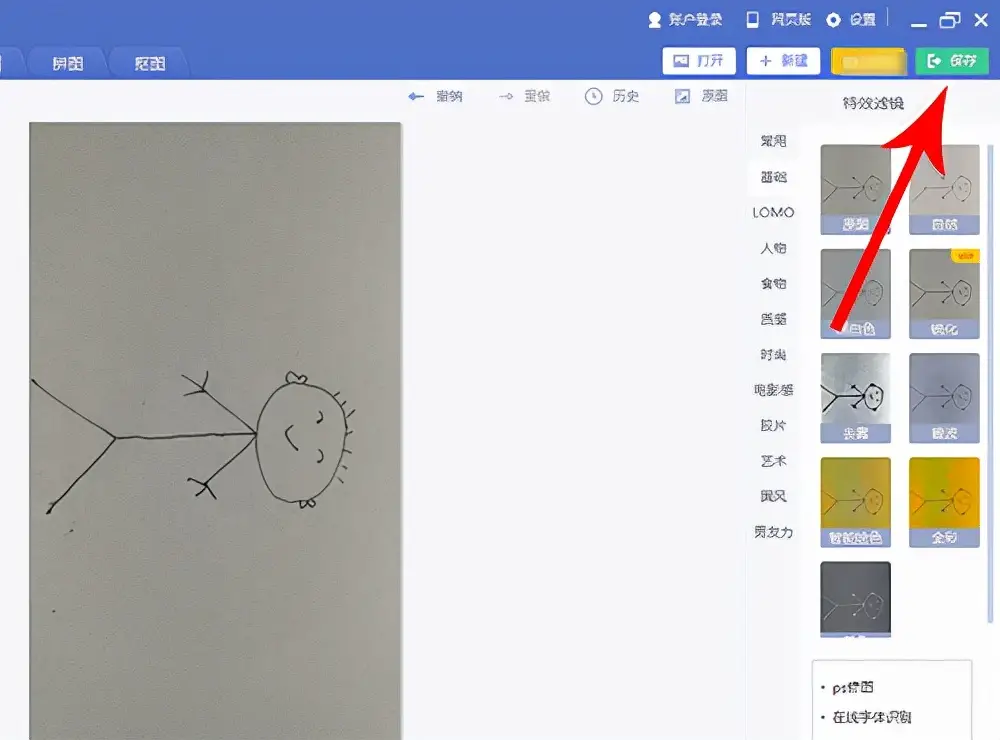Click the green 保存 save button
The image size is (1000, 740).
click(x=952, y=60)
